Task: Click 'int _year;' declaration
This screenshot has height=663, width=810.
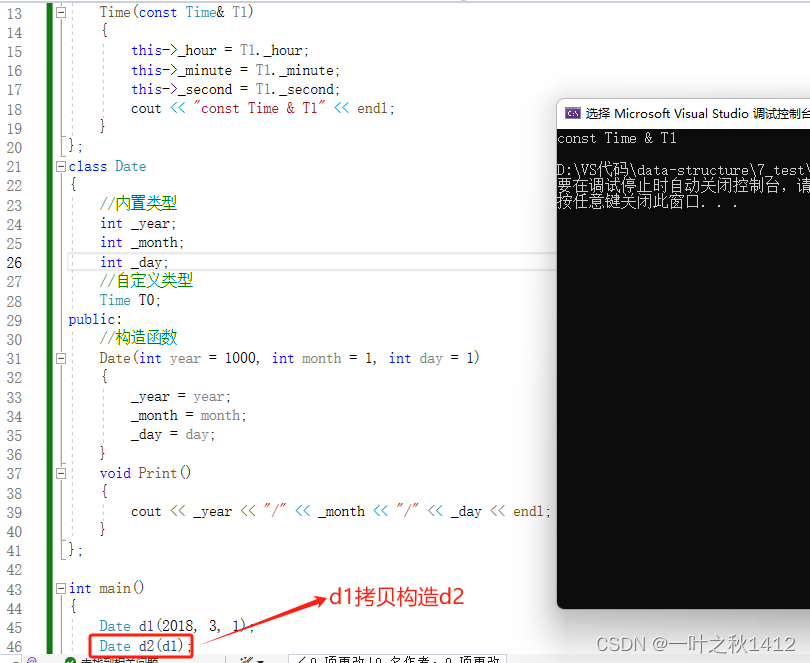Action: [x=138, y=224]
